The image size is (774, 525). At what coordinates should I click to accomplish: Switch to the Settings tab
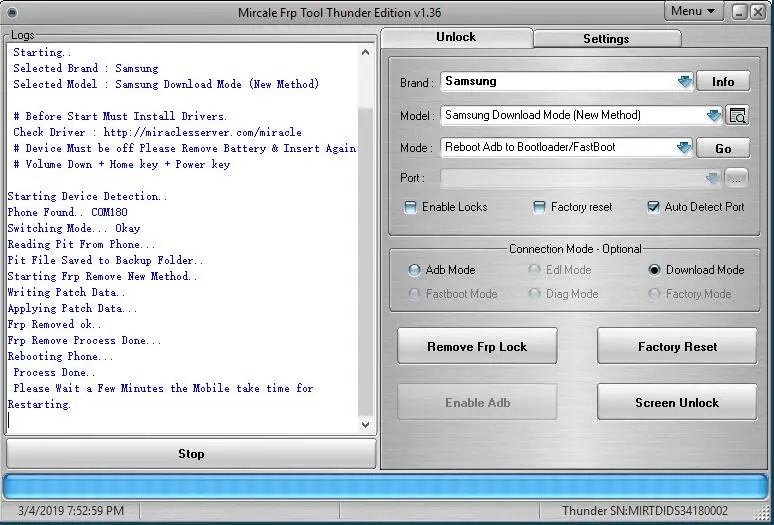click(x=607, y=39)
